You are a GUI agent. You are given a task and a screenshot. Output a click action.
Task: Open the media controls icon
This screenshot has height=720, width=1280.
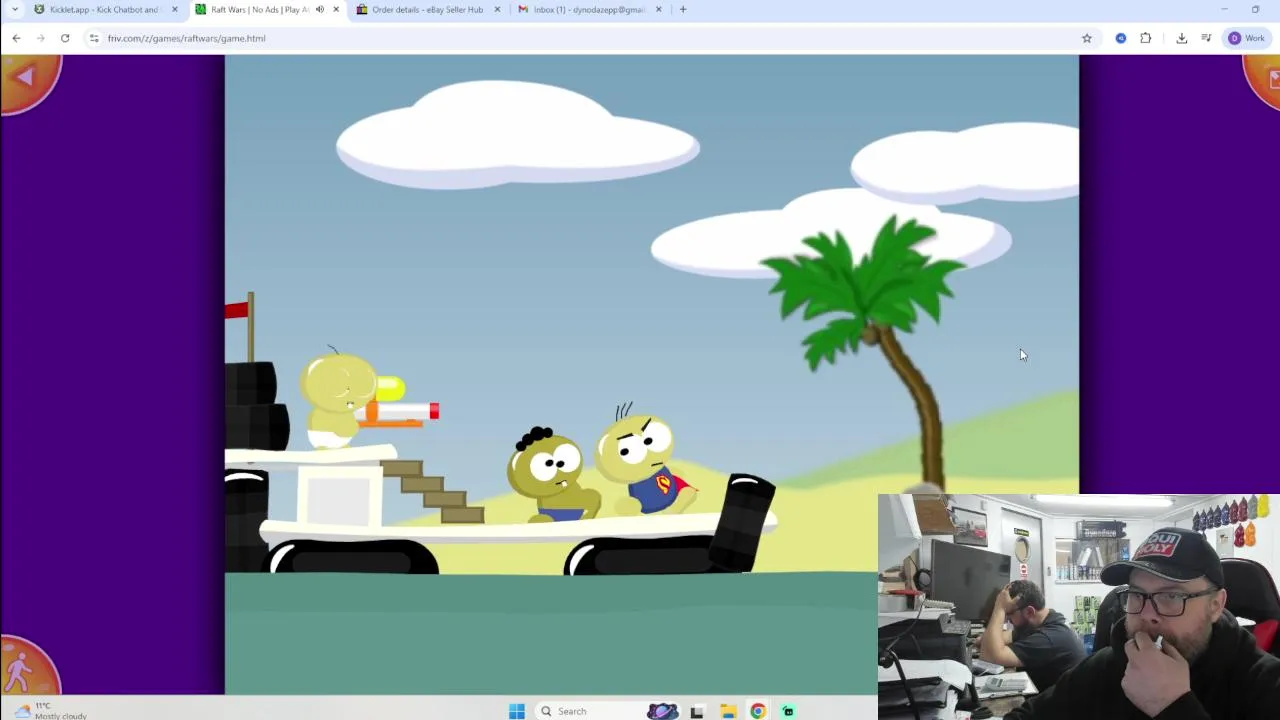(x=1206, y=38)
